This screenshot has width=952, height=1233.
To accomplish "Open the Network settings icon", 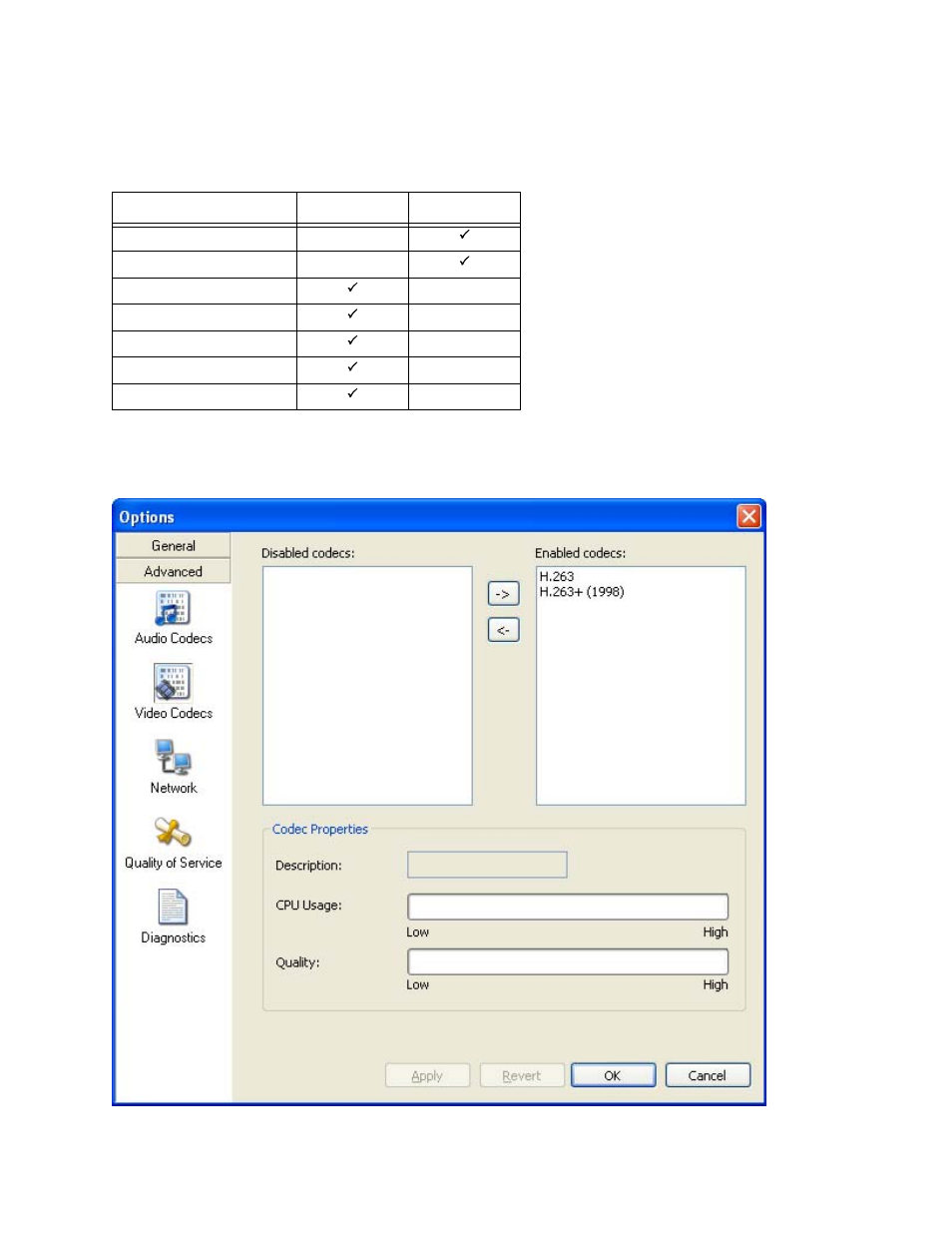I will pos(173,758).
